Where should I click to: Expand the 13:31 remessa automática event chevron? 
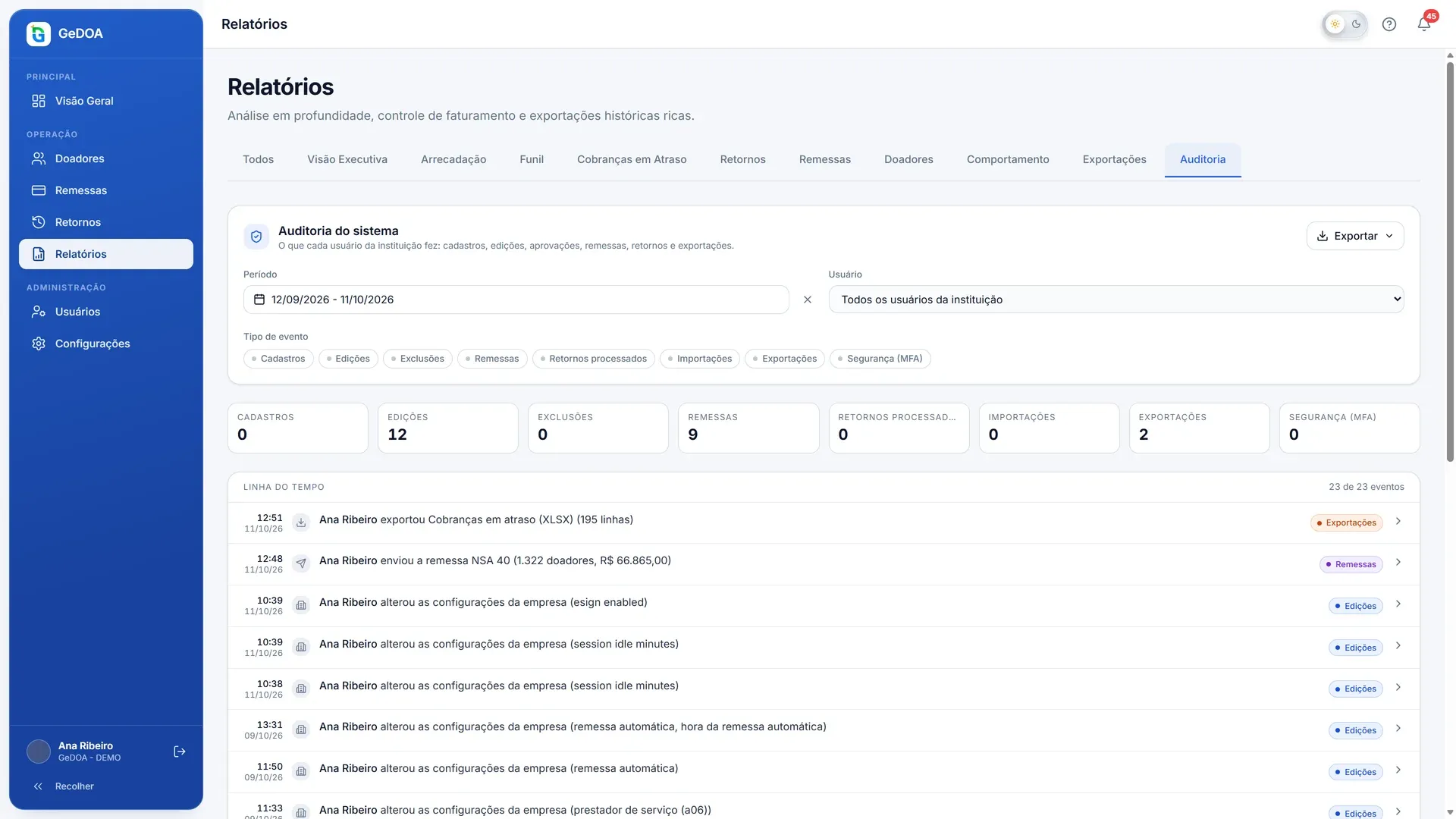click(1398, 729)
